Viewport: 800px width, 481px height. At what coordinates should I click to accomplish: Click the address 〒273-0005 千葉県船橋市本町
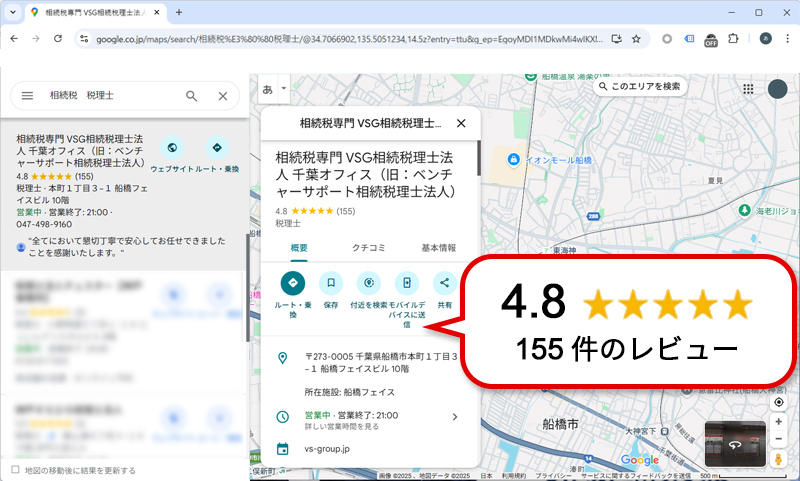381,363
